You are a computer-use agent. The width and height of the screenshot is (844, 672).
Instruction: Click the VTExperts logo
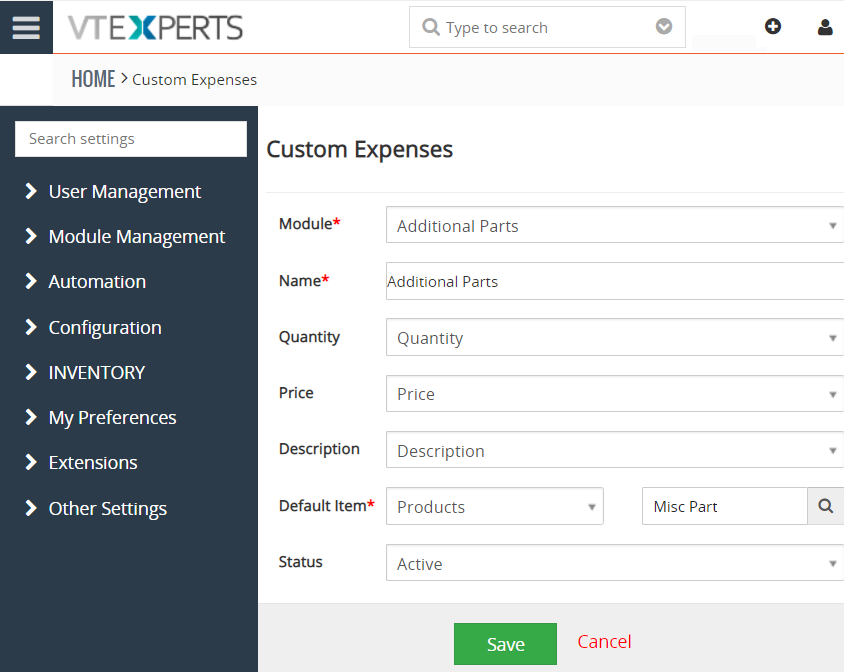coord(155,27)
